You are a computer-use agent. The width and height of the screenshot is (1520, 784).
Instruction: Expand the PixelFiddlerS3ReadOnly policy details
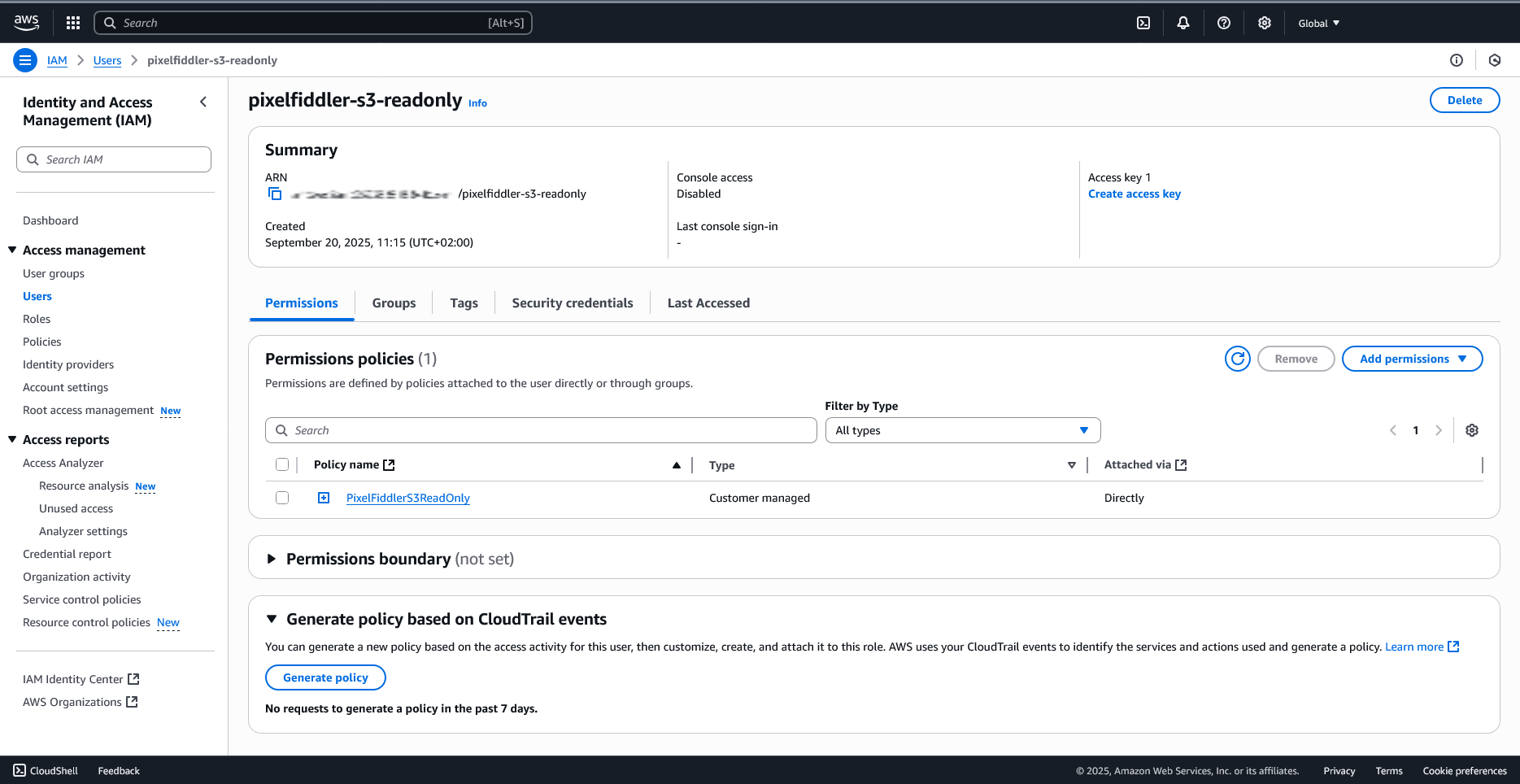tap(324, 498)
